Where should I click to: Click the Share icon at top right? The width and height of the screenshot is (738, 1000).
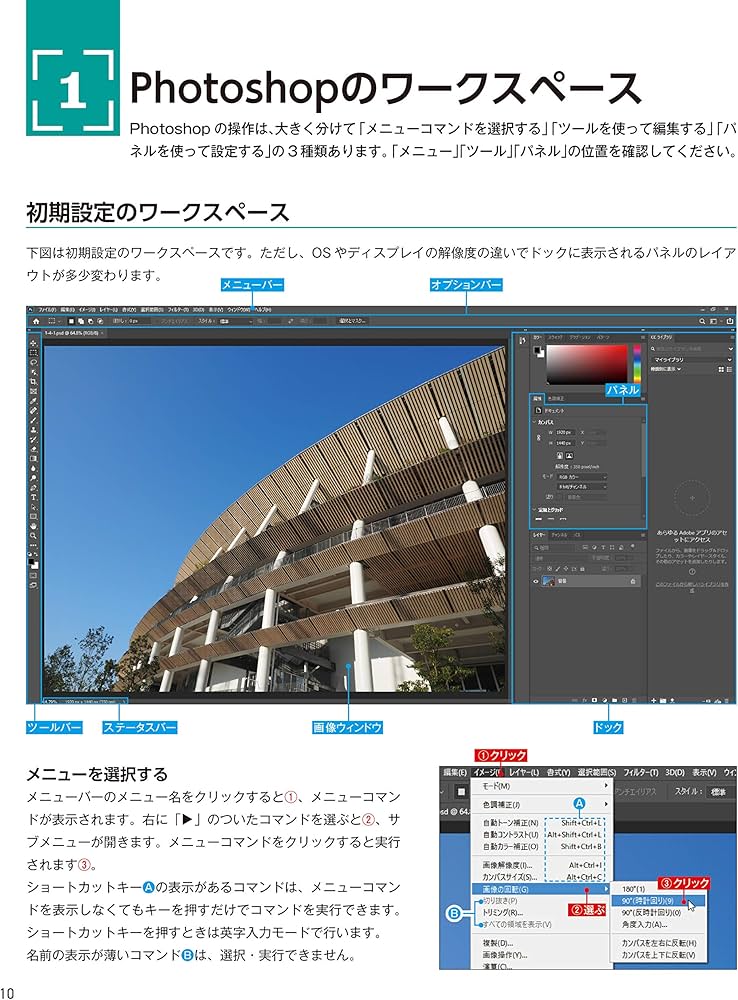tap(730, 321)
